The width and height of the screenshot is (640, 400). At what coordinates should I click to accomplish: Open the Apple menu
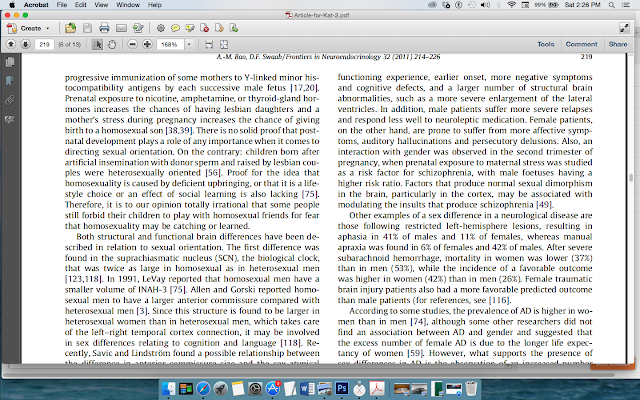pyautogui.click(x=12, y=4)
